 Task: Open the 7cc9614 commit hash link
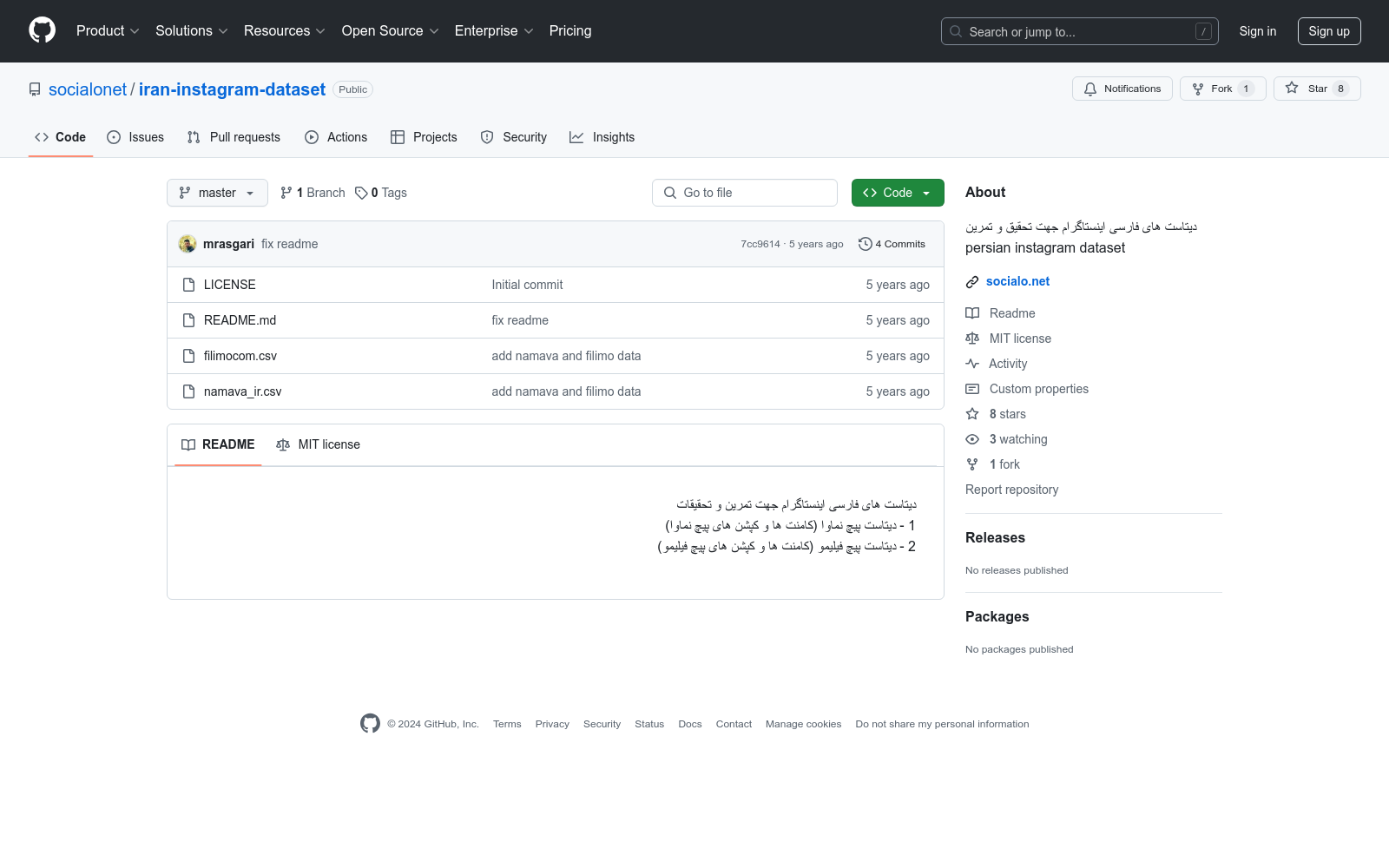pos(760,244)
